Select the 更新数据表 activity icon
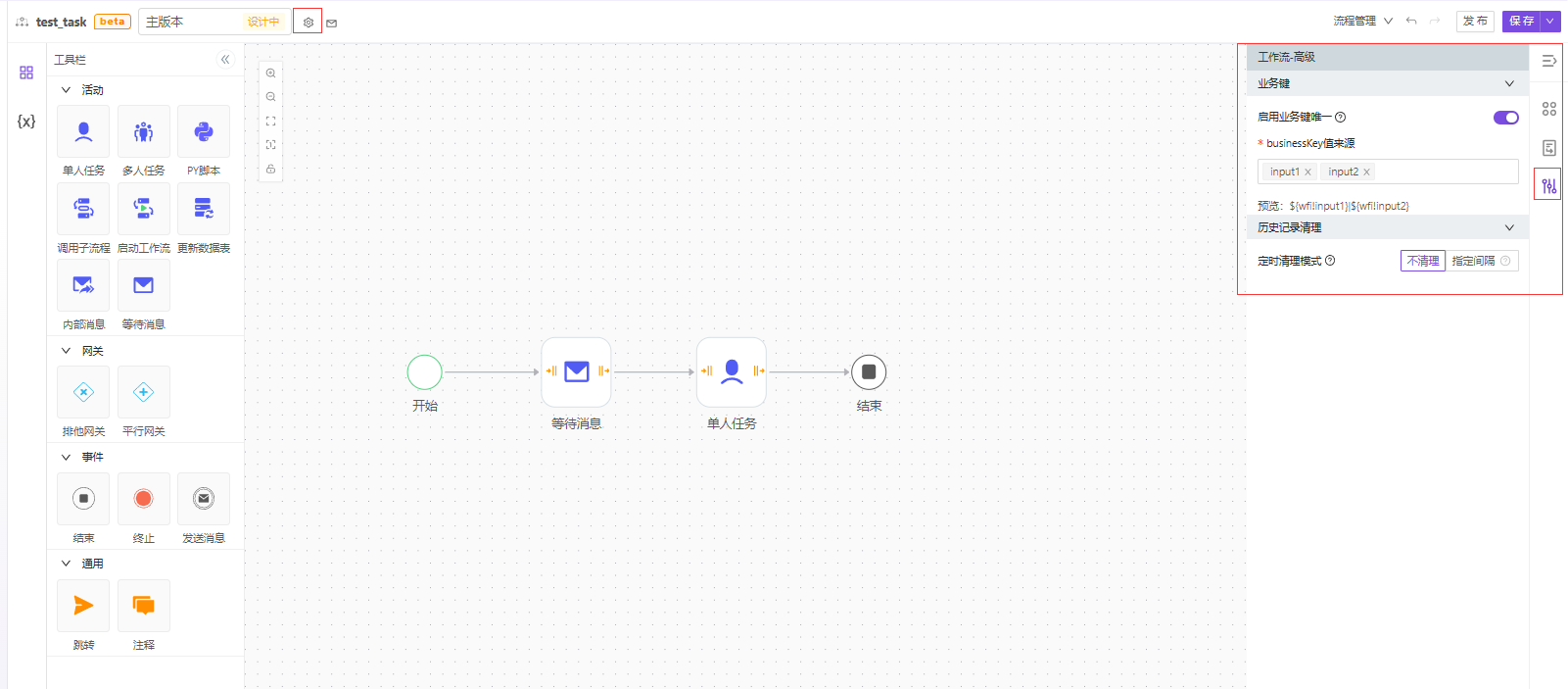The width and height of the screenshot is (1568, 689). [x=203, y=209]
